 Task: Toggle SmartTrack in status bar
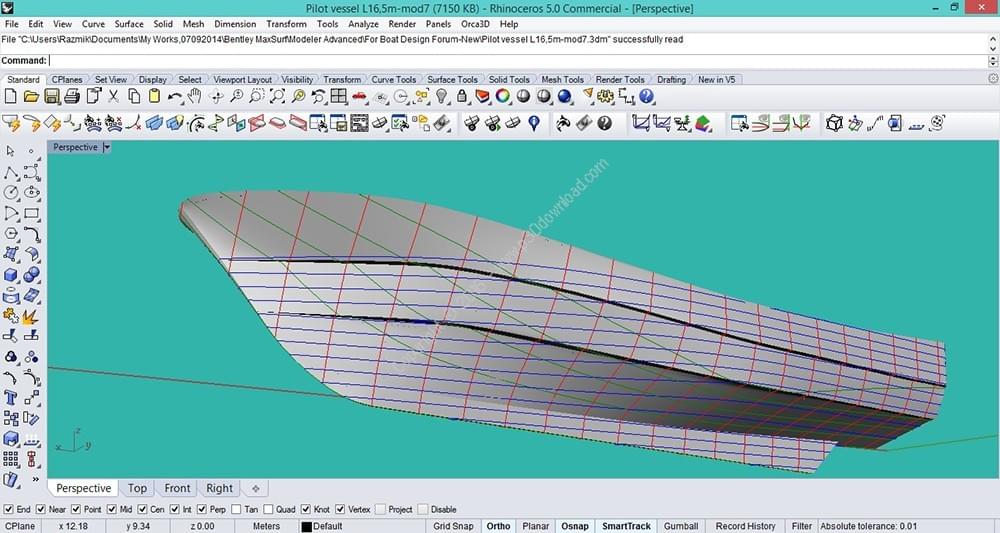point(626,526)
